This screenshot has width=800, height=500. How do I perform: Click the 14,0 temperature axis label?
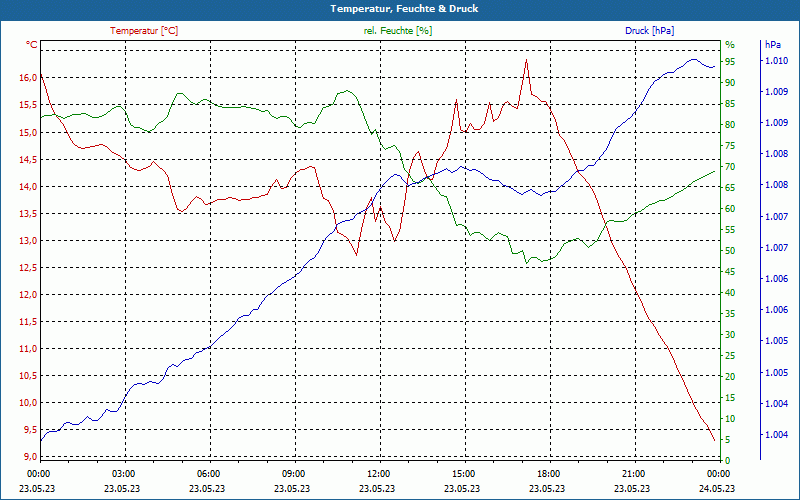(x=29, y=187)
